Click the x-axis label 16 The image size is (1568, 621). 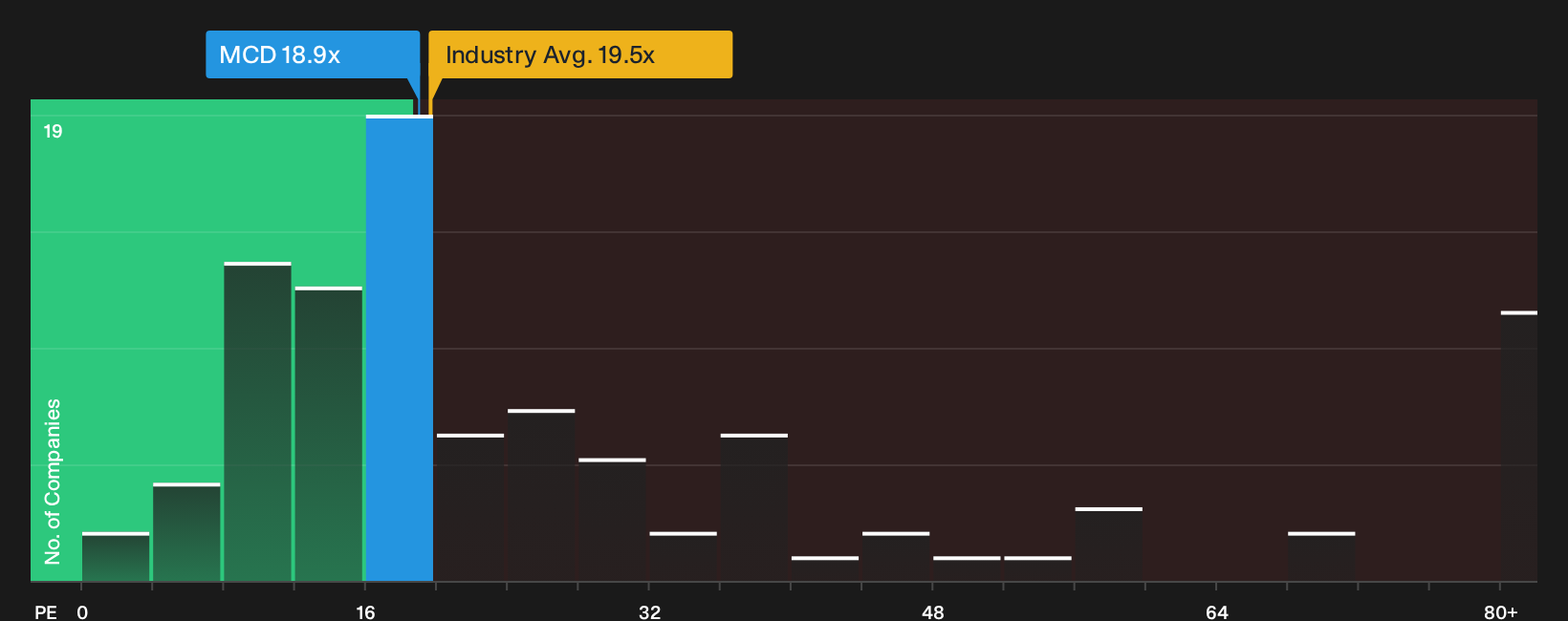[x=365, y=611]
